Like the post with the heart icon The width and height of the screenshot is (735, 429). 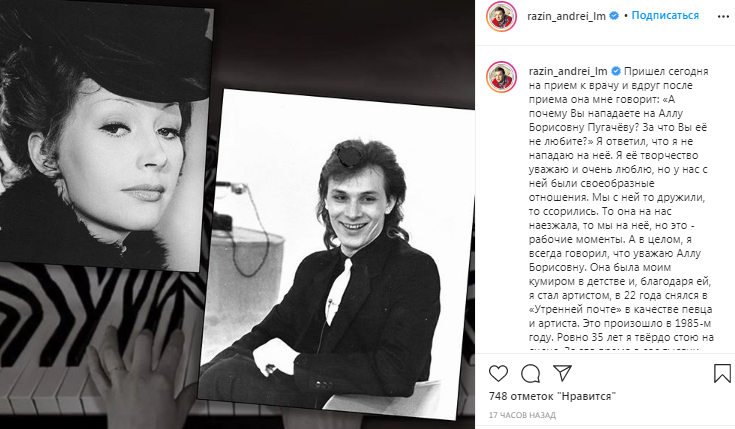tap(498, 374)
